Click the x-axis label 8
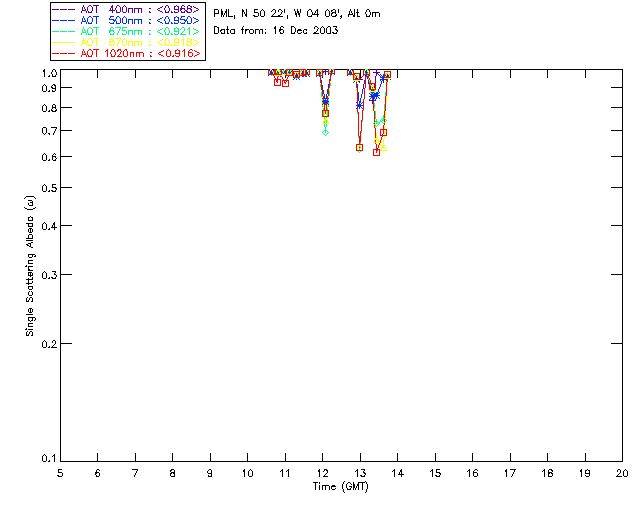 click(x=173, y=473)
